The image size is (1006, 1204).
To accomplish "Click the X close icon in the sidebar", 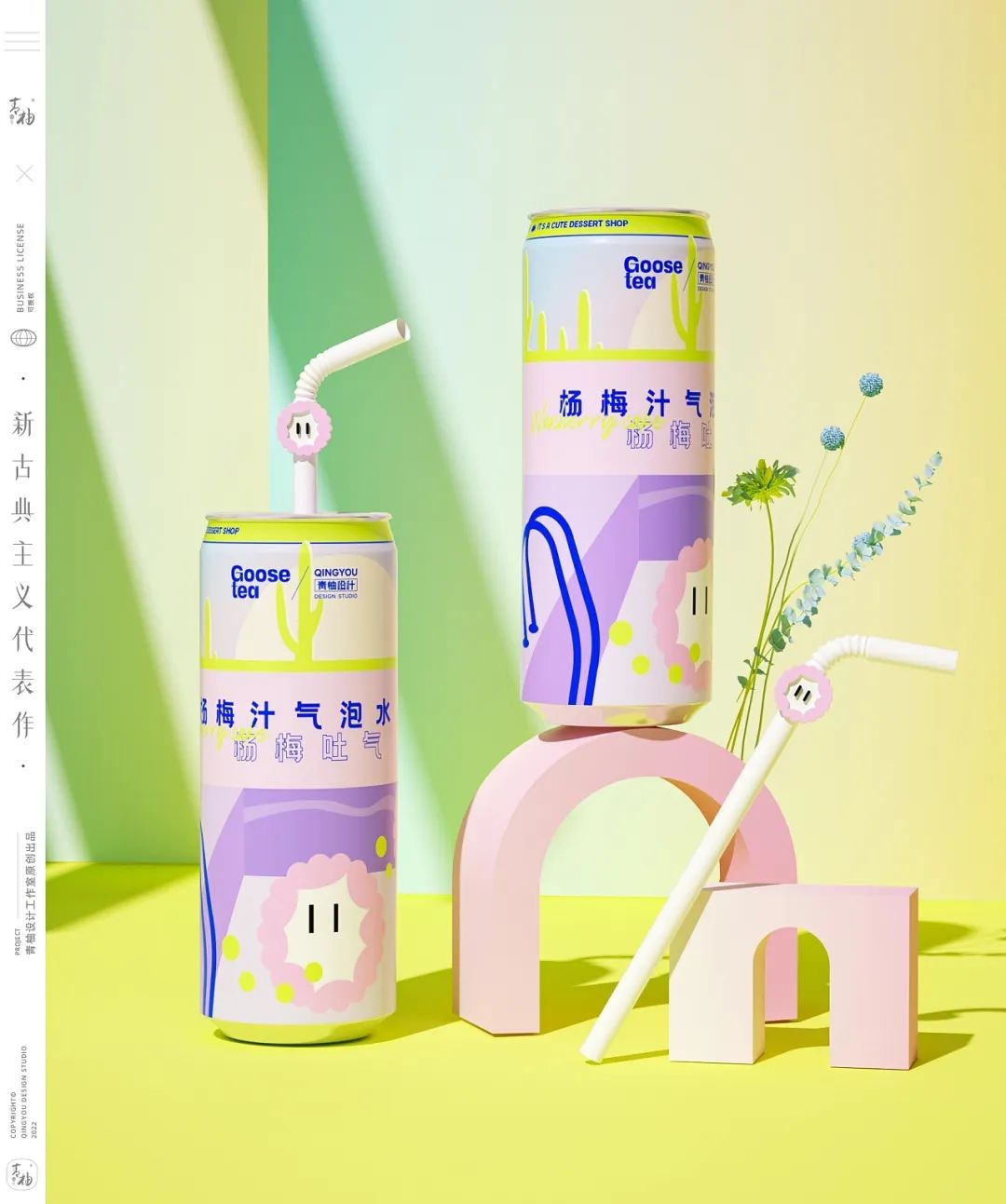I will click(24, 173).
